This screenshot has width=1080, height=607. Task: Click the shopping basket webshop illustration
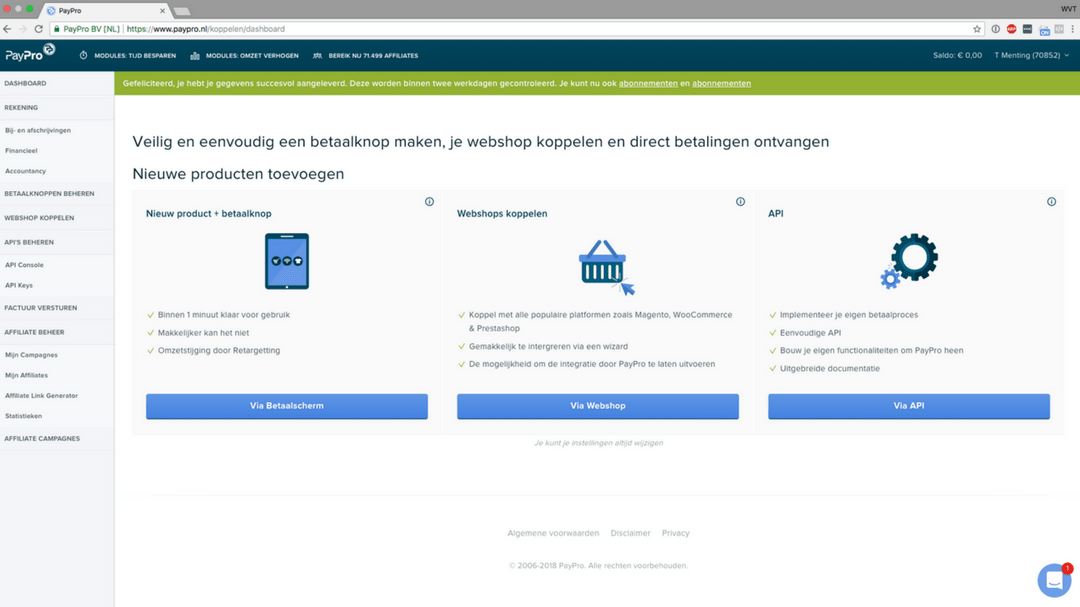[x=606, y=267]
